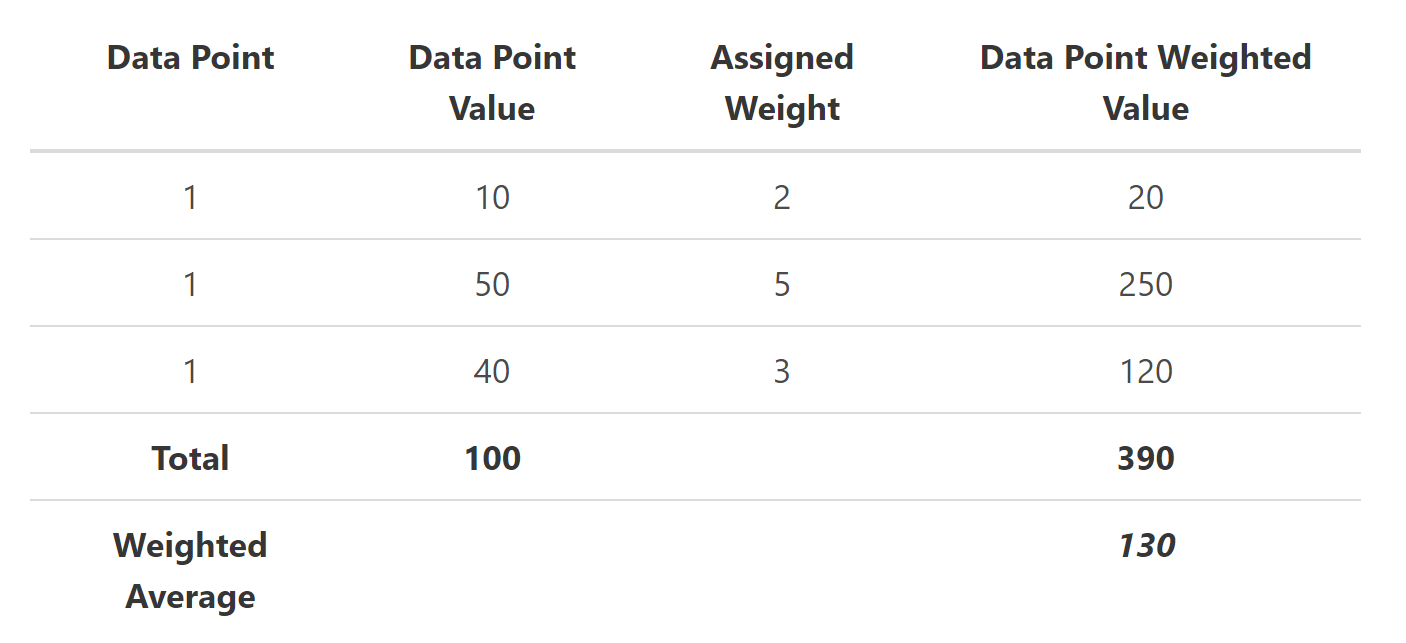
Task: Click the total data point value 100
Action: tap(492, 459)
